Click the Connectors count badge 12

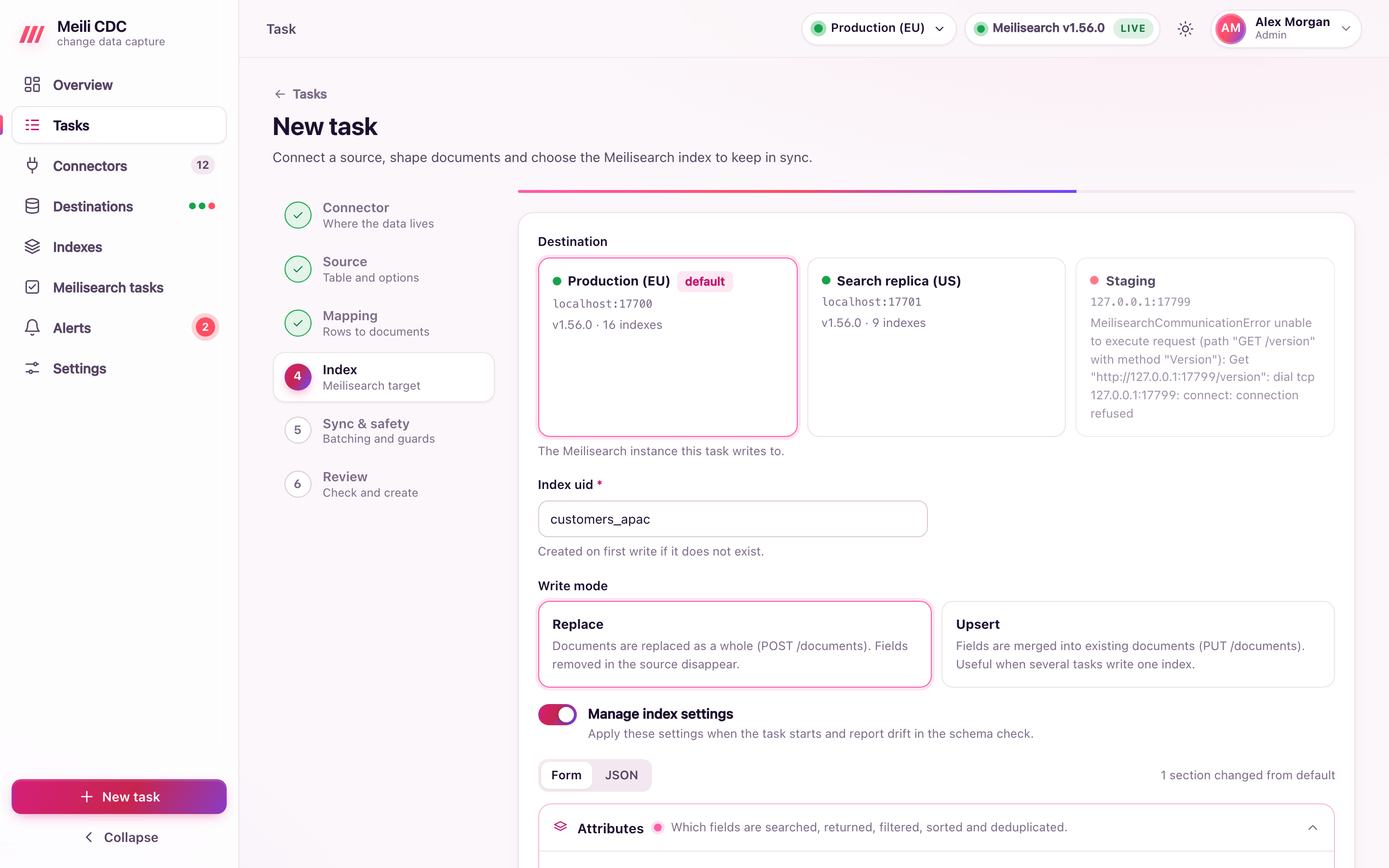click(x=203, y=165)
